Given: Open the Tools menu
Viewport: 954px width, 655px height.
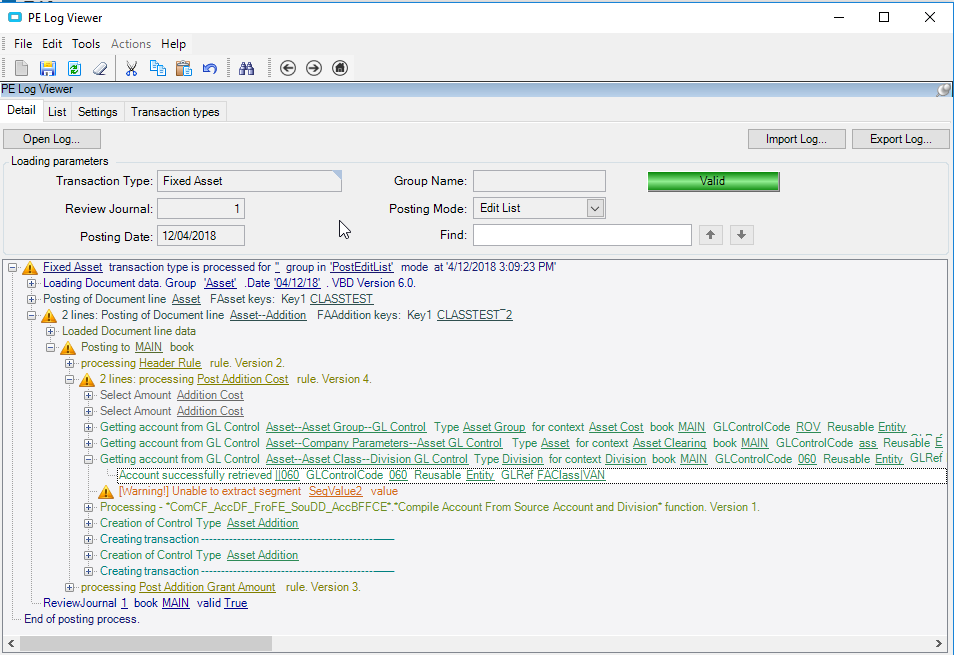Looking at the screenshot, I should point(86,44).
